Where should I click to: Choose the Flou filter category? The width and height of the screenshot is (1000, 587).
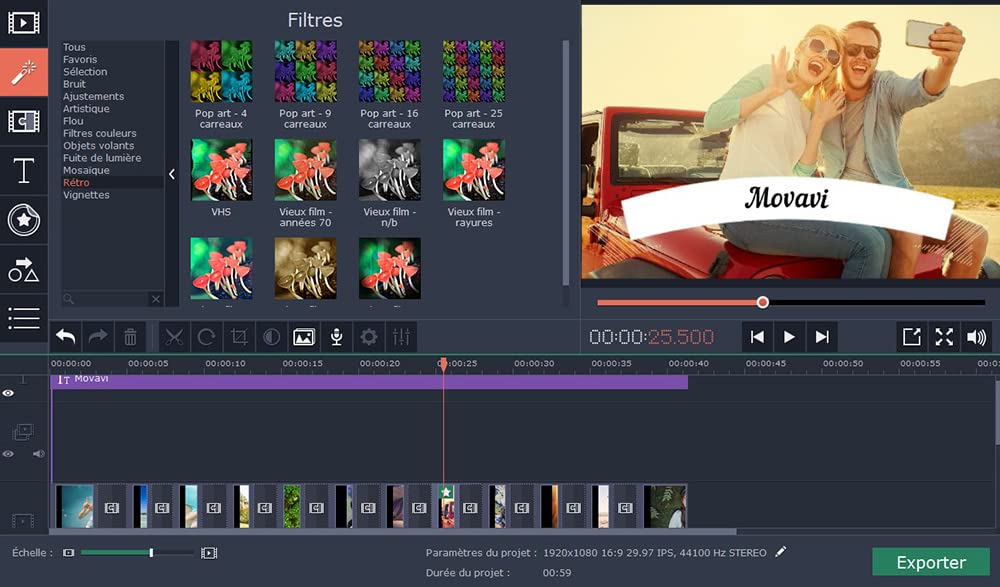(73, 121)
